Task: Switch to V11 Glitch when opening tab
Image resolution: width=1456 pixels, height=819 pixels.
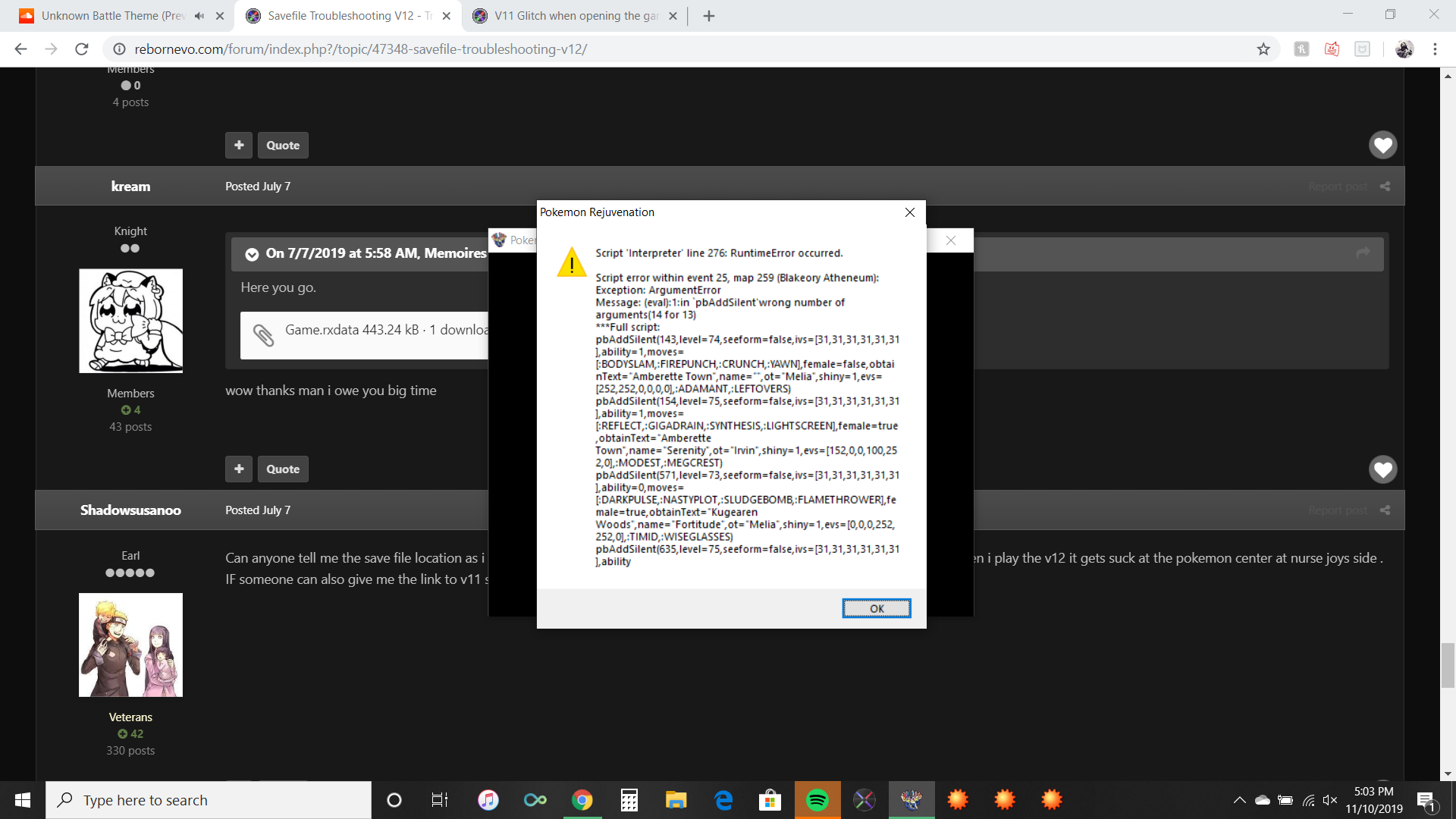Action: pos(576,16)
